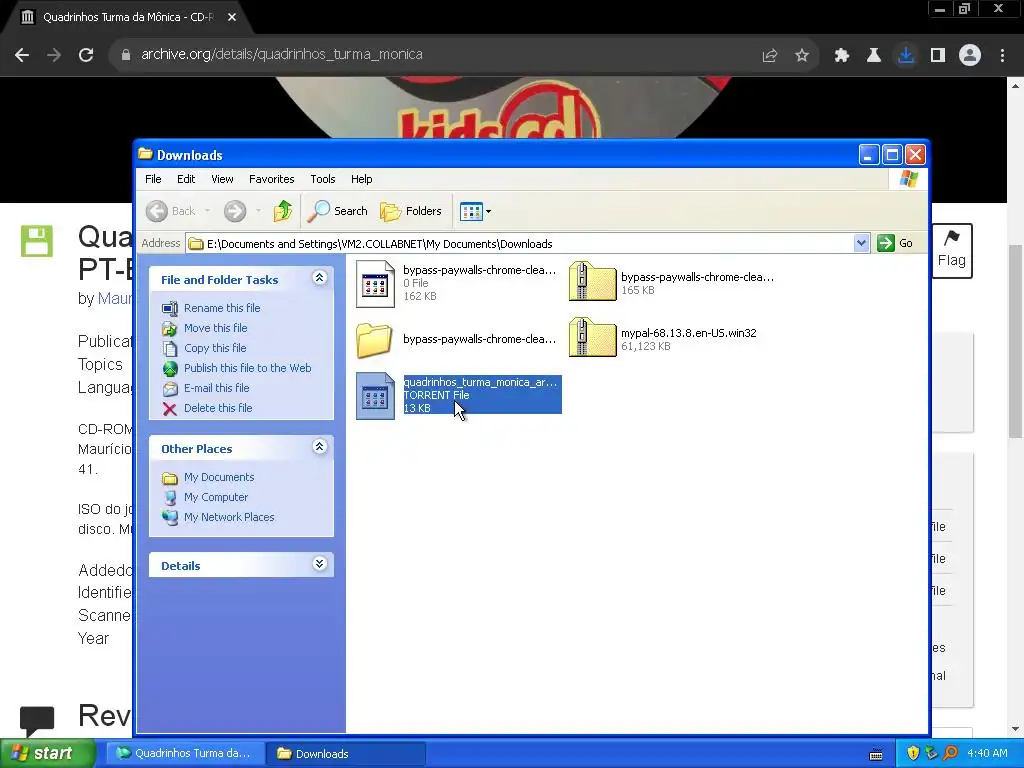Click the security shield tray icon
The height and width of the screenshot is (768, 1024).
[913, 753]
